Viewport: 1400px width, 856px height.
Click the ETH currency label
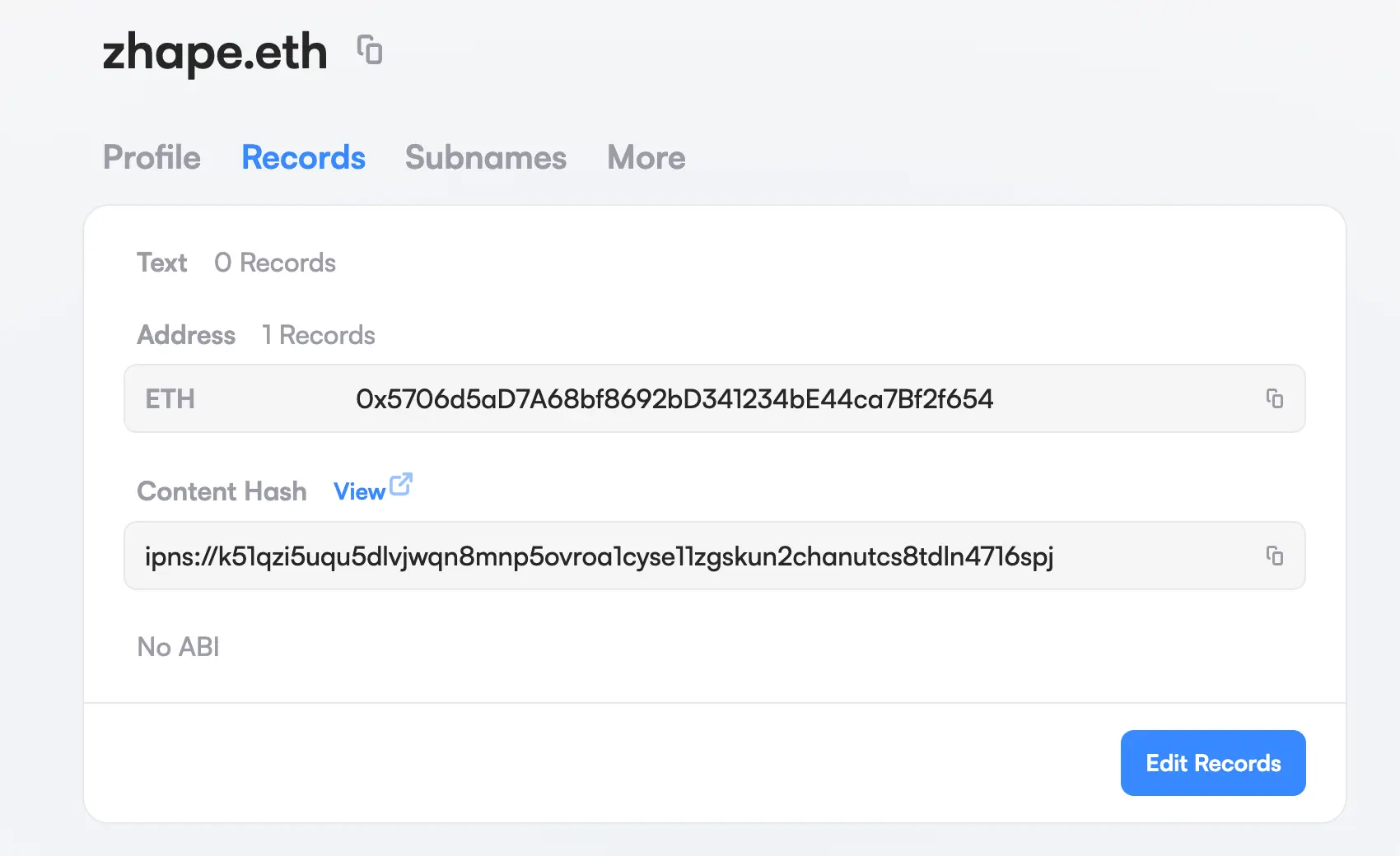(x=170, y=399)
